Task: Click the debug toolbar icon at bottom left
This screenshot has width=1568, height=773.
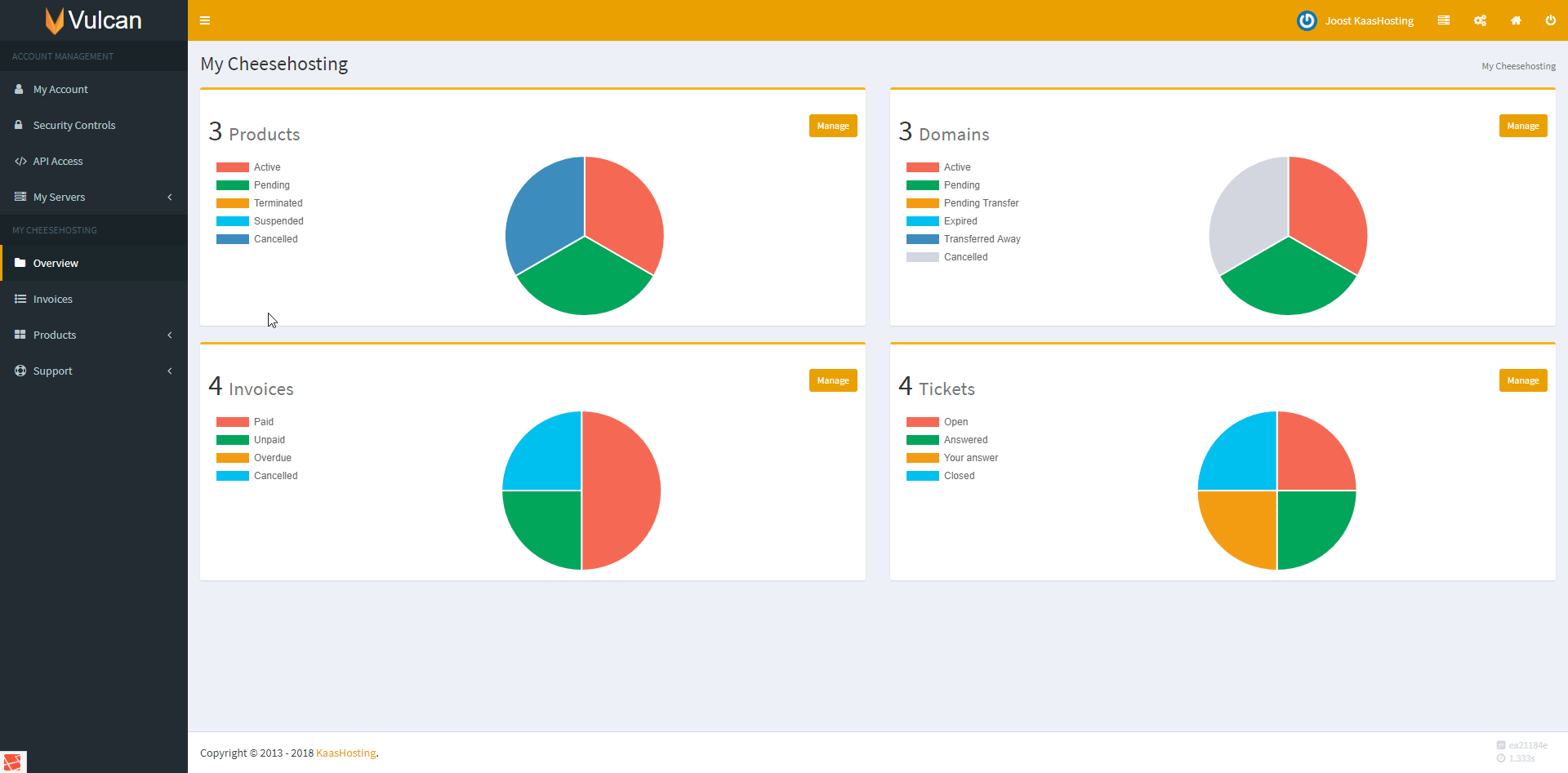Action: click(13, 762)
